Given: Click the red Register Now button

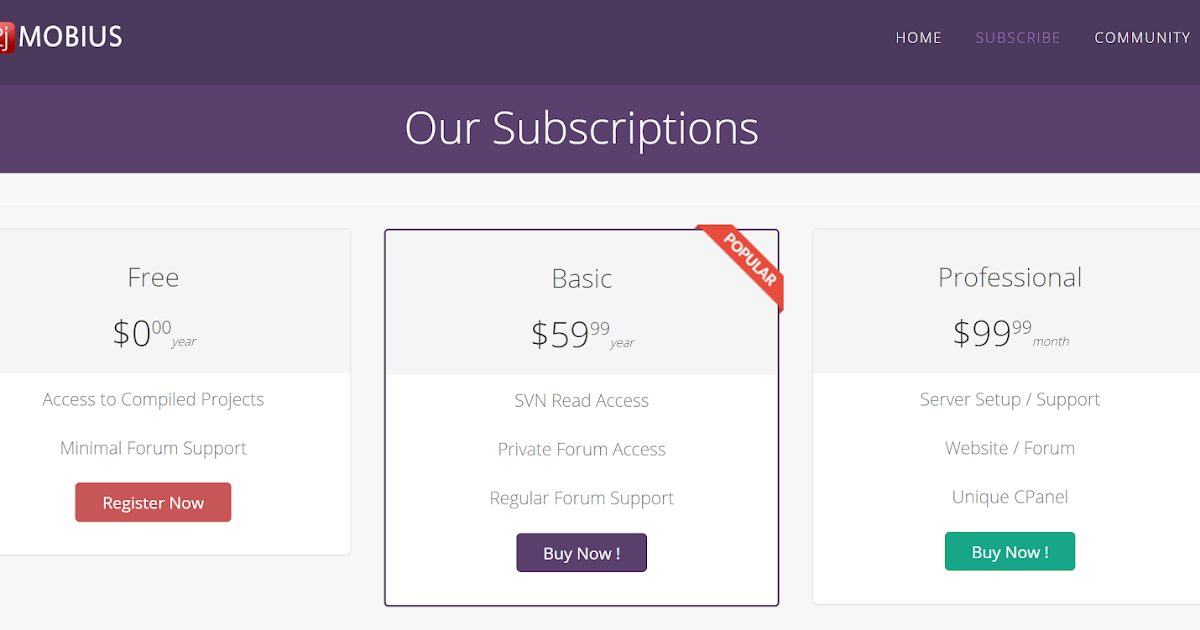Looking at the screenshot, I should (153, 503).
